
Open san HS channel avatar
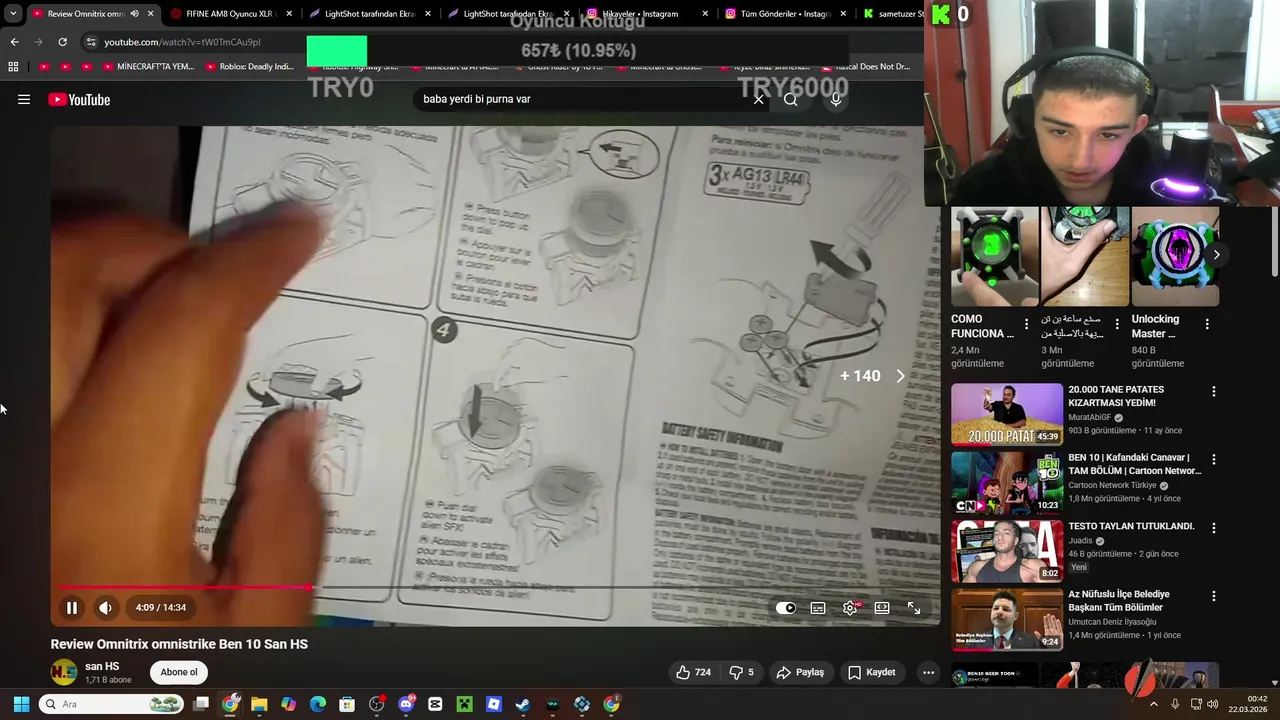[x=64, y=672]
